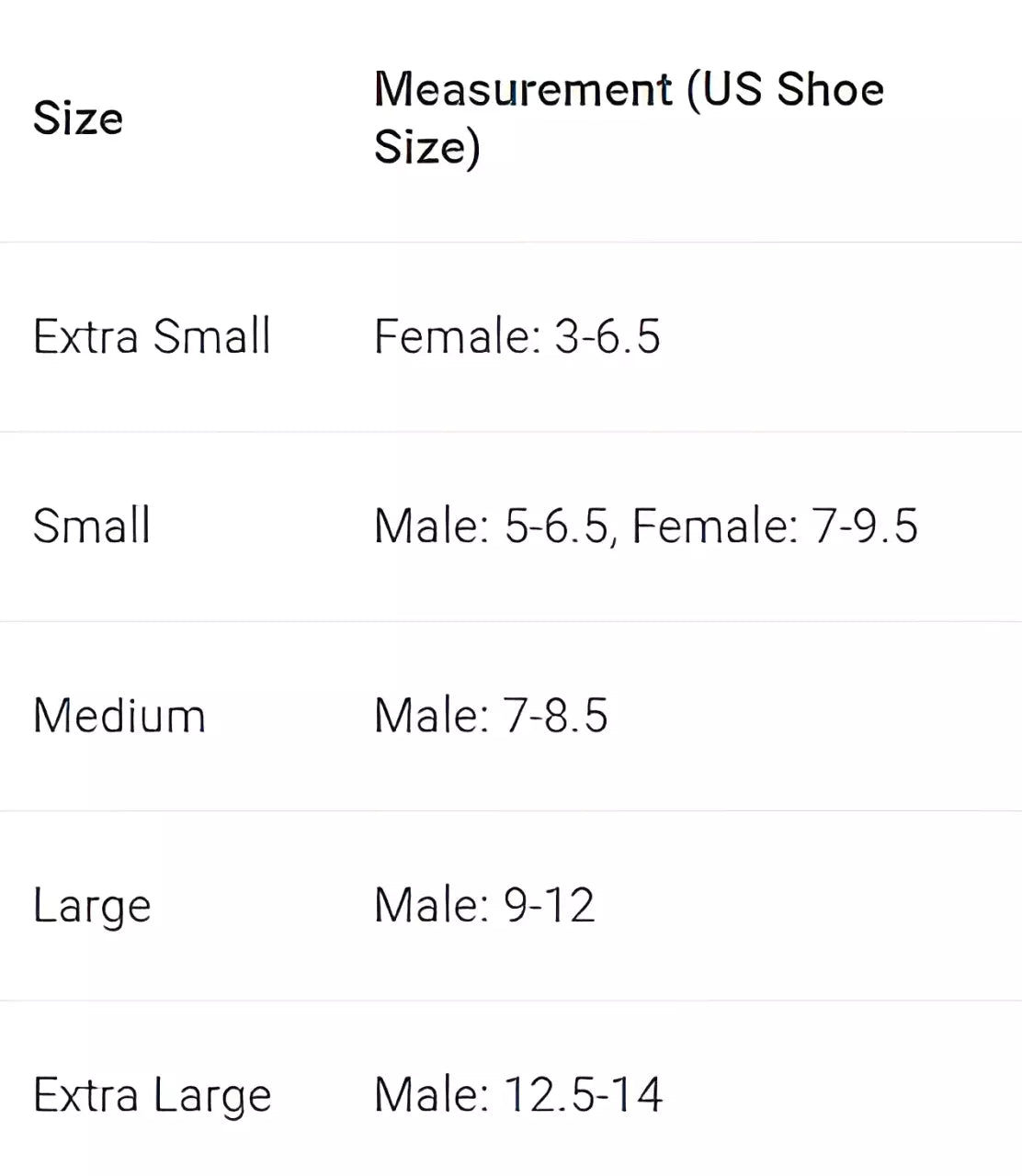The width and height of the screenshot is (1022, 1176).
Task: Click the 'Male: 5-6.5' measurement text
Action: click(x=491, y=526)
